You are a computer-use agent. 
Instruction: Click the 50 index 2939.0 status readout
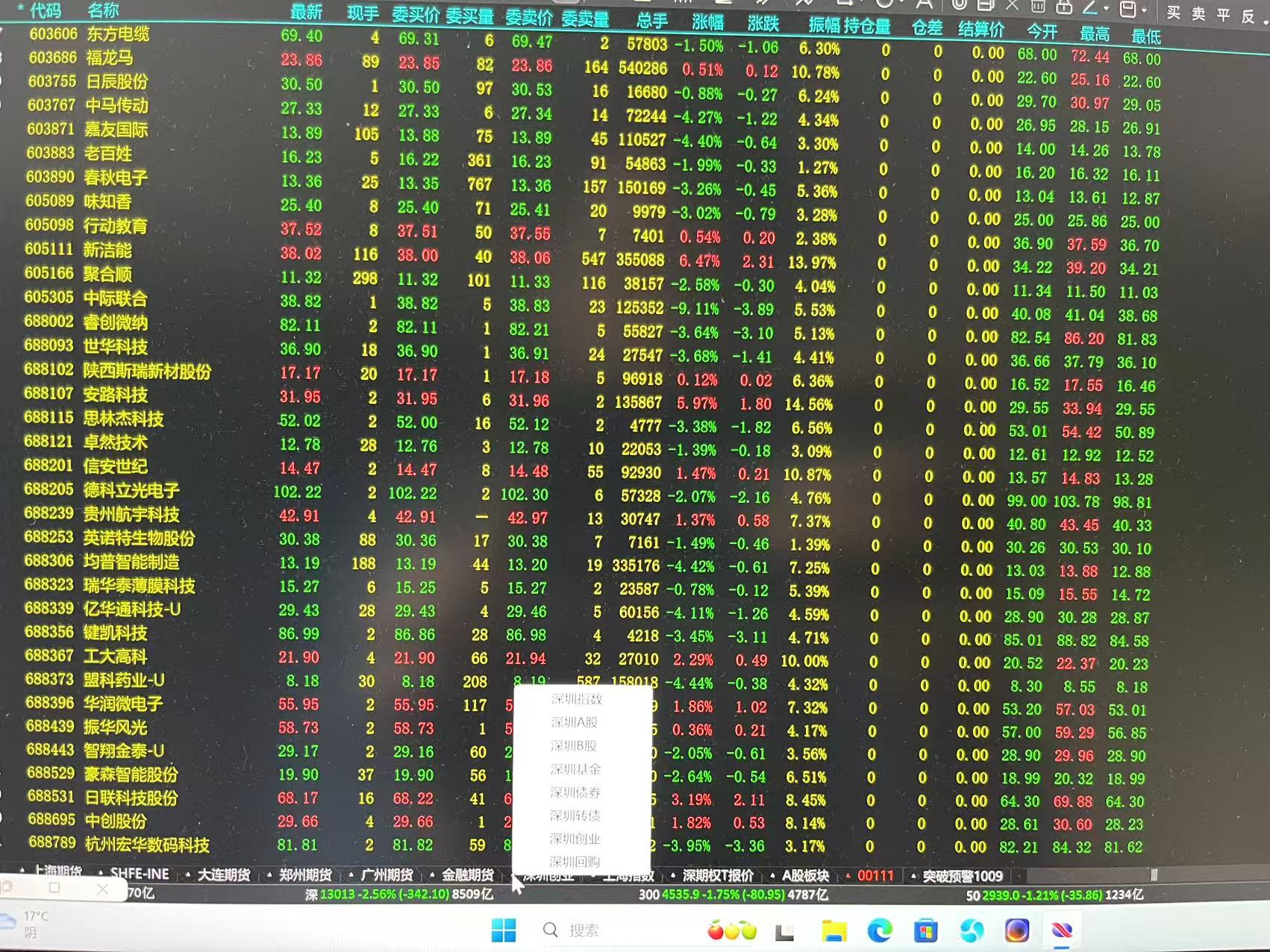coord(1054,895)
